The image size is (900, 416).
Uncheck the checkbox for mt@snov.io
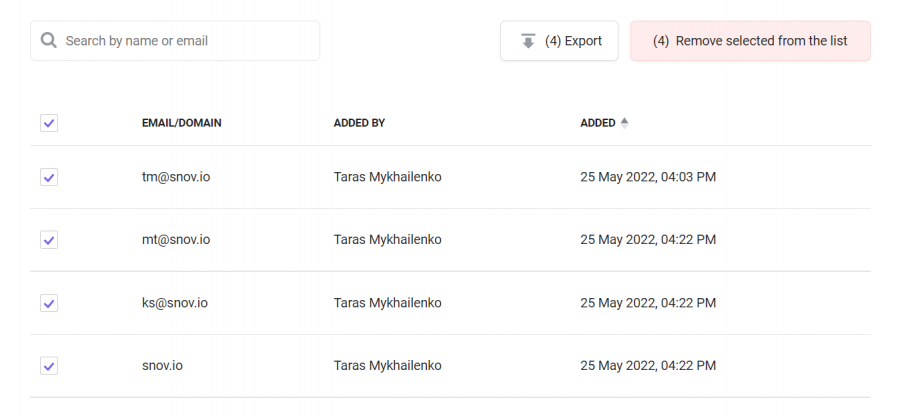(x=49, y=239)
